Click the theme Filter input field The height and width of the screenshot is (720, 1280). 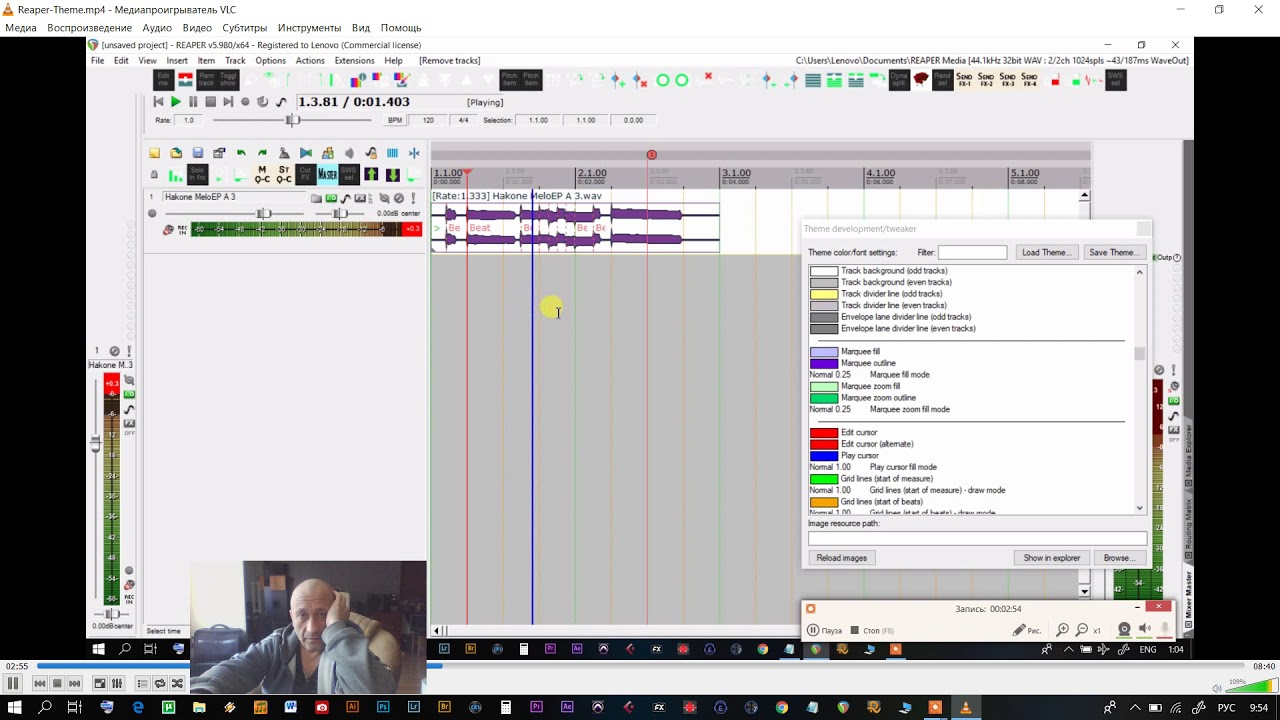pos(972,253)
